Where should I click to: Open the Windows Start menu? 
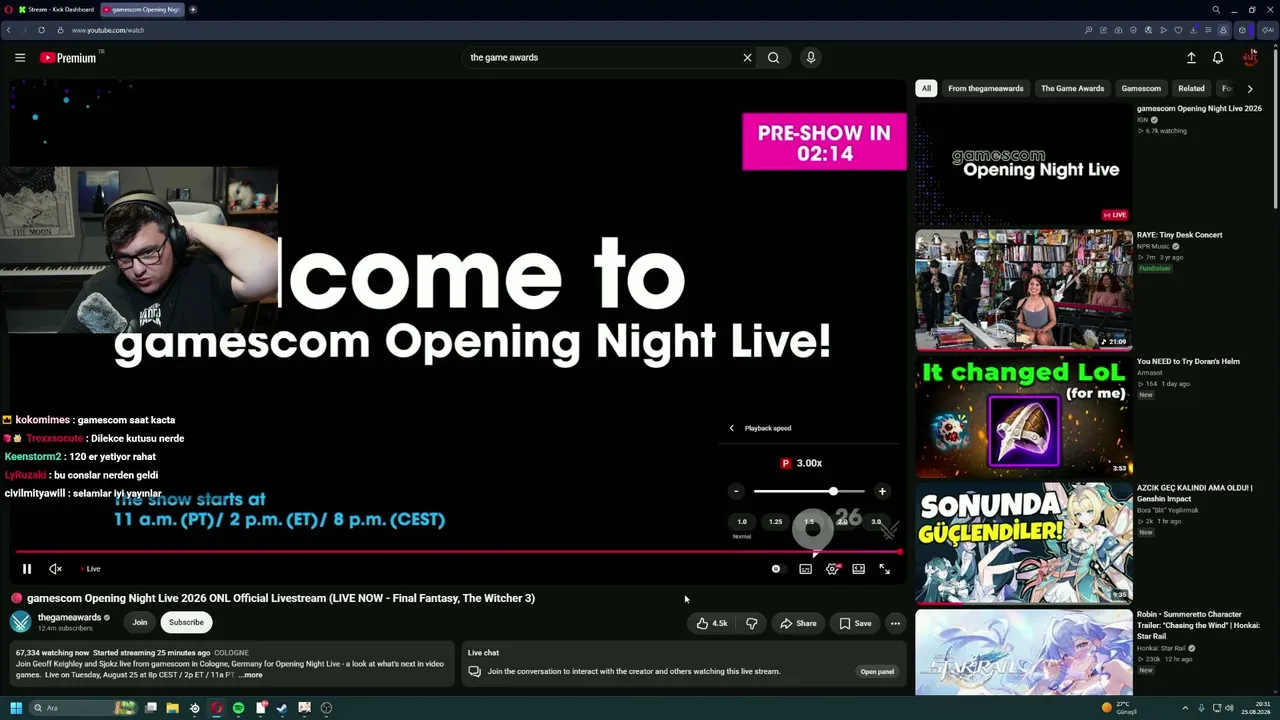[16, 708]
